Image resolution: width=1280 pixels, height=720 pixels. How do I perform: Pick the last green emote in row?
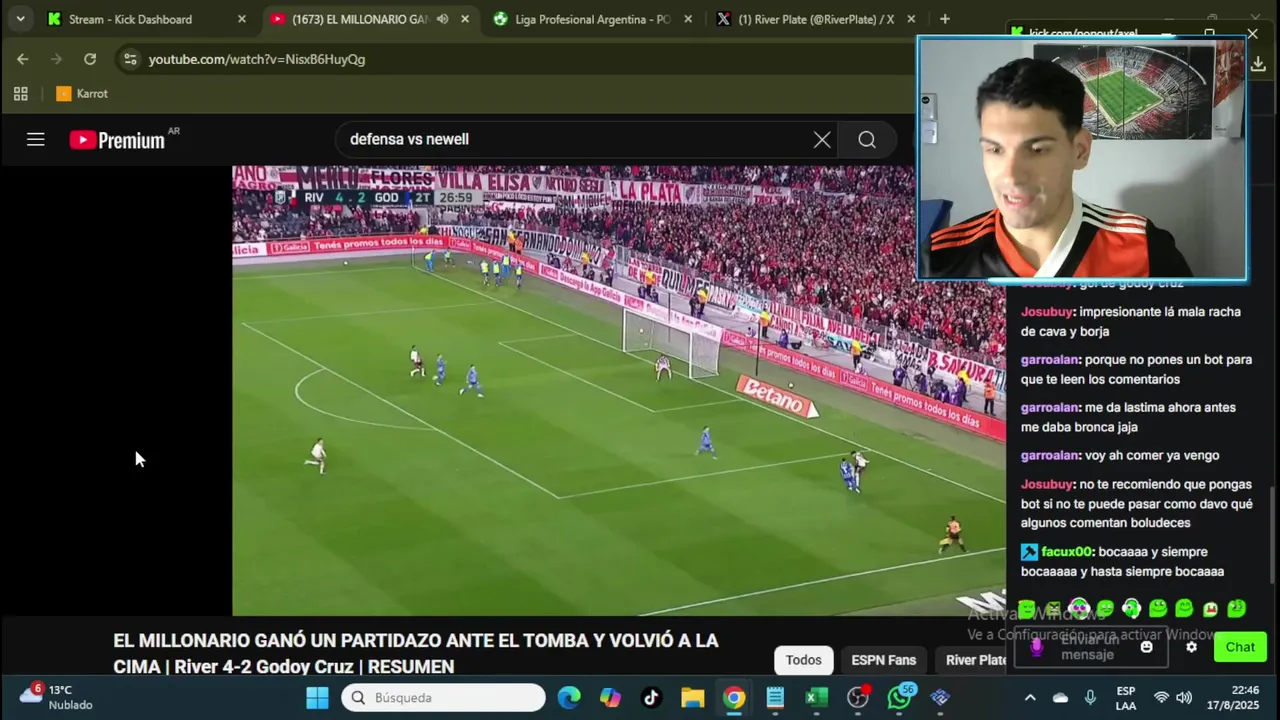(1236, 608)
